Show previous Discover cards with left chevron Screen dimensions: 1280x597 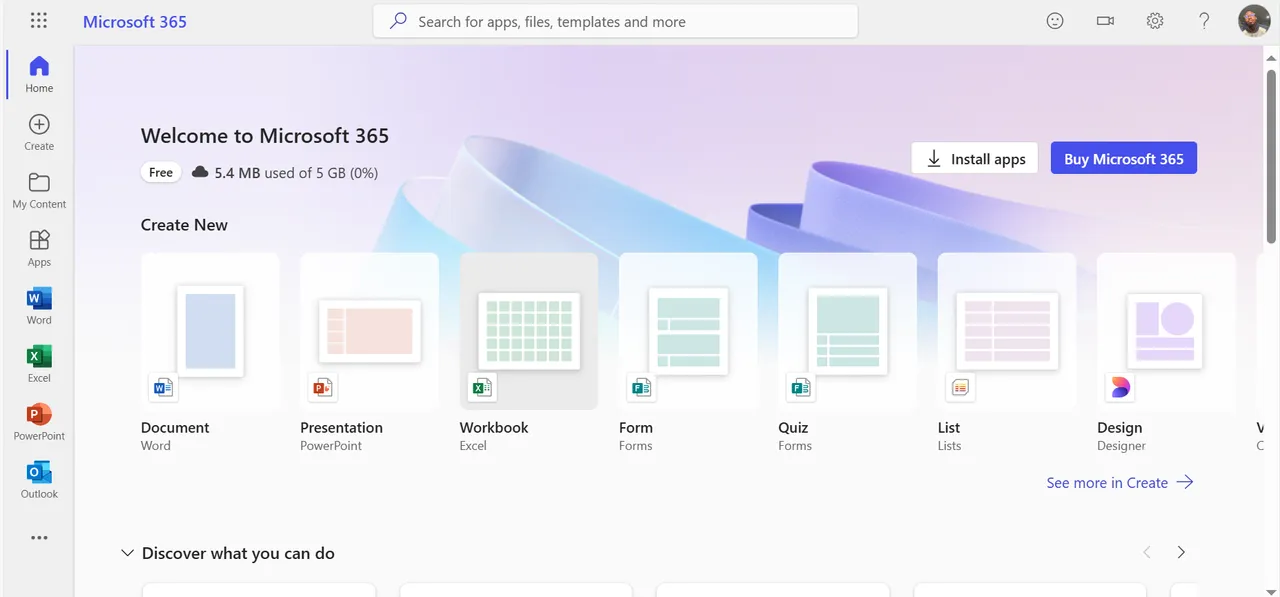click(1147, 552)
